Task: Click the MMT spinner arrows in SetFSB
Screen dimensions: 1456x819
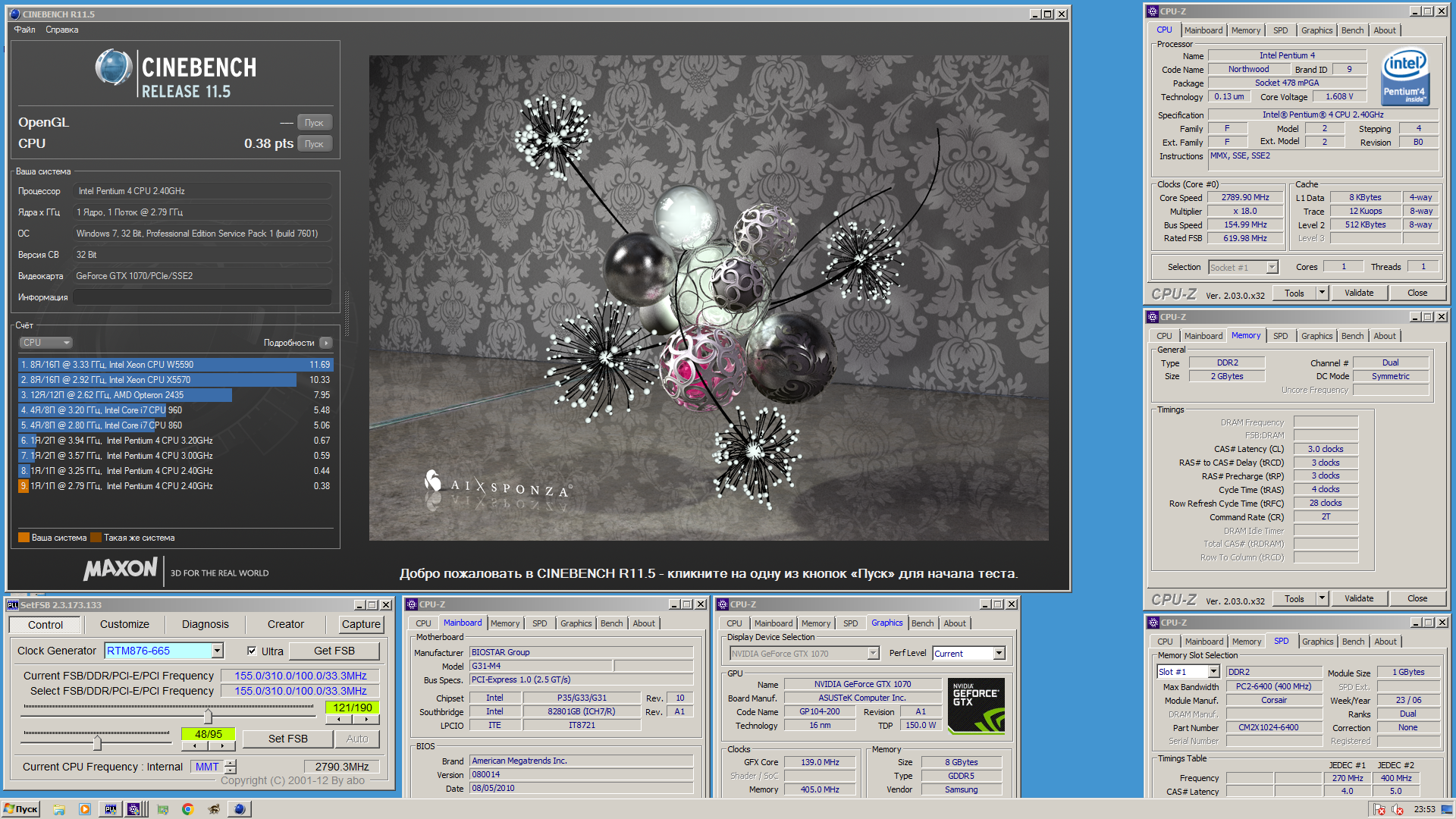Action: tap(231, 767)
